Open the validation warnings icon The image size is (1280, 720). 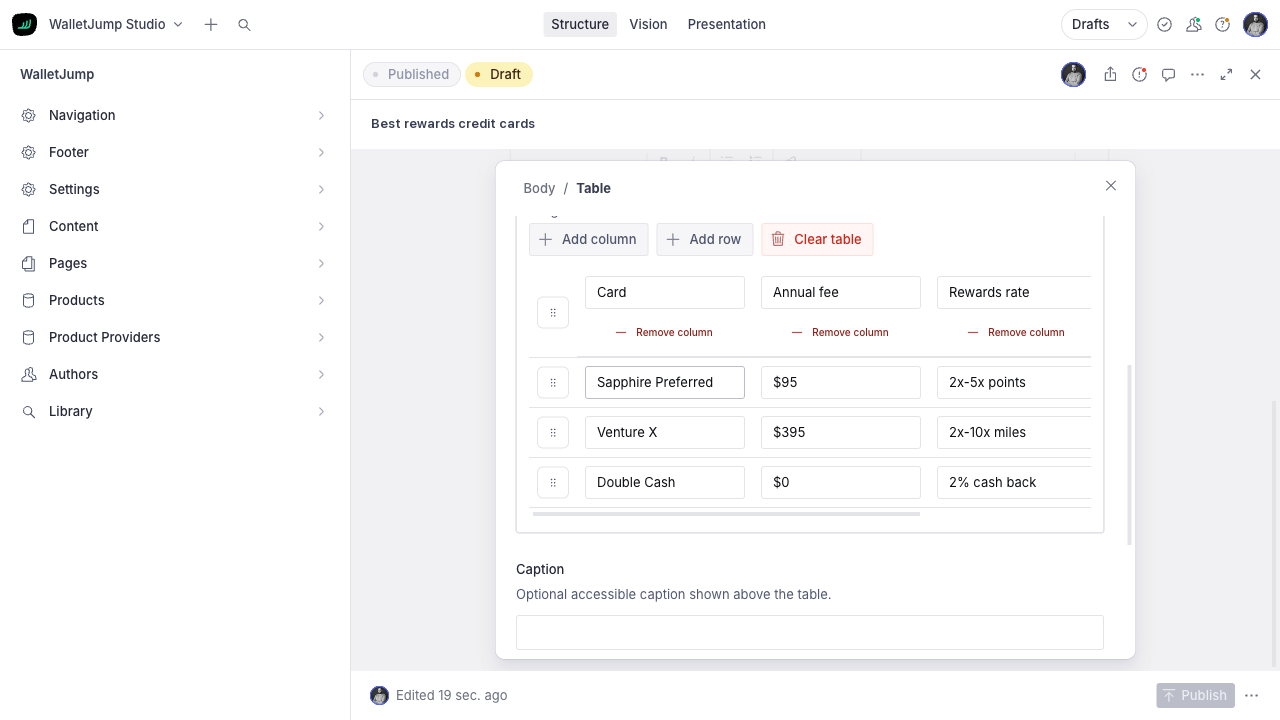(x=1139, y=74)
